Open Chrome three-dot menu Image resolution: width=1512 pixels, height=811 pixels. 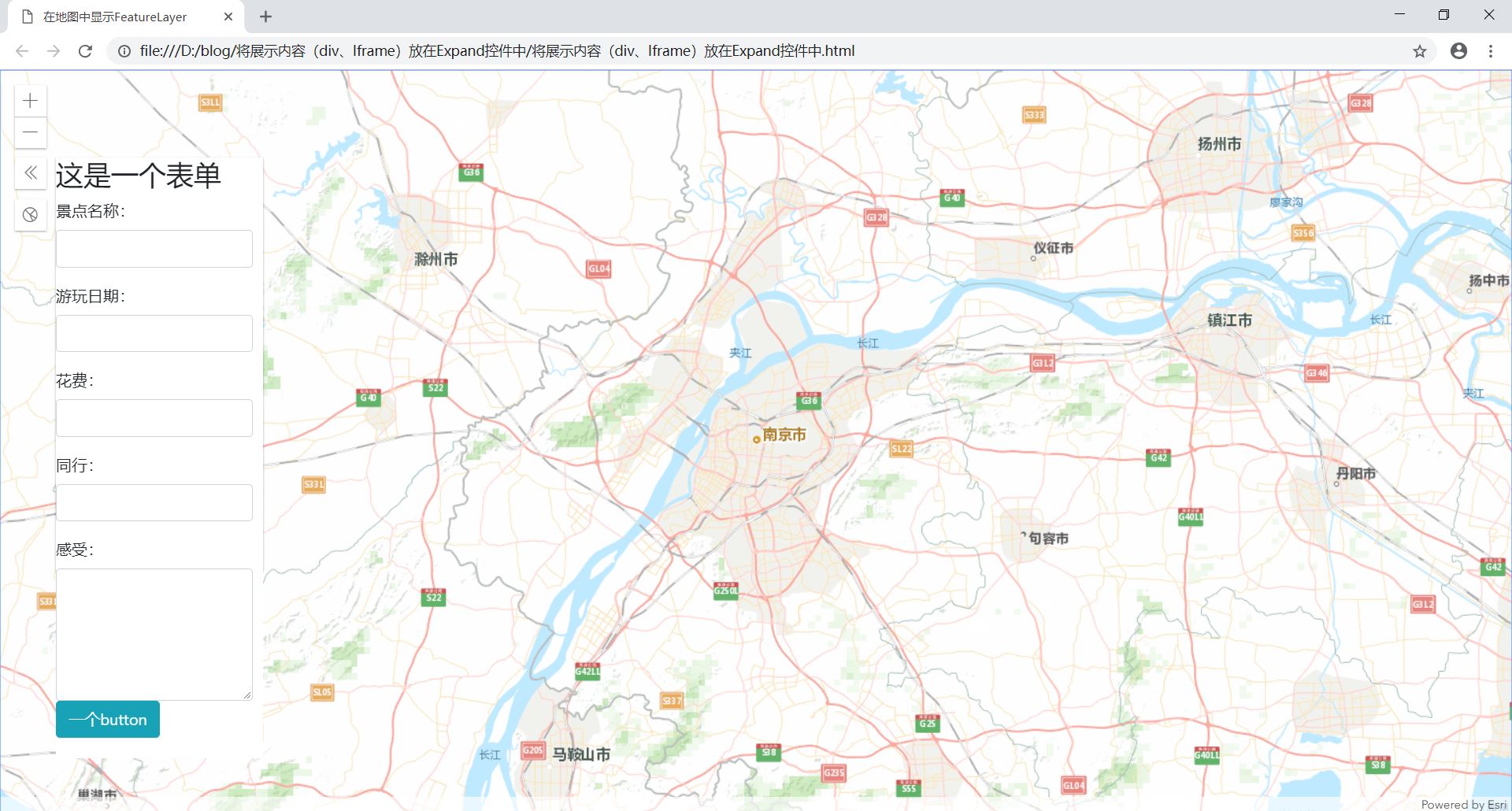1491,51
